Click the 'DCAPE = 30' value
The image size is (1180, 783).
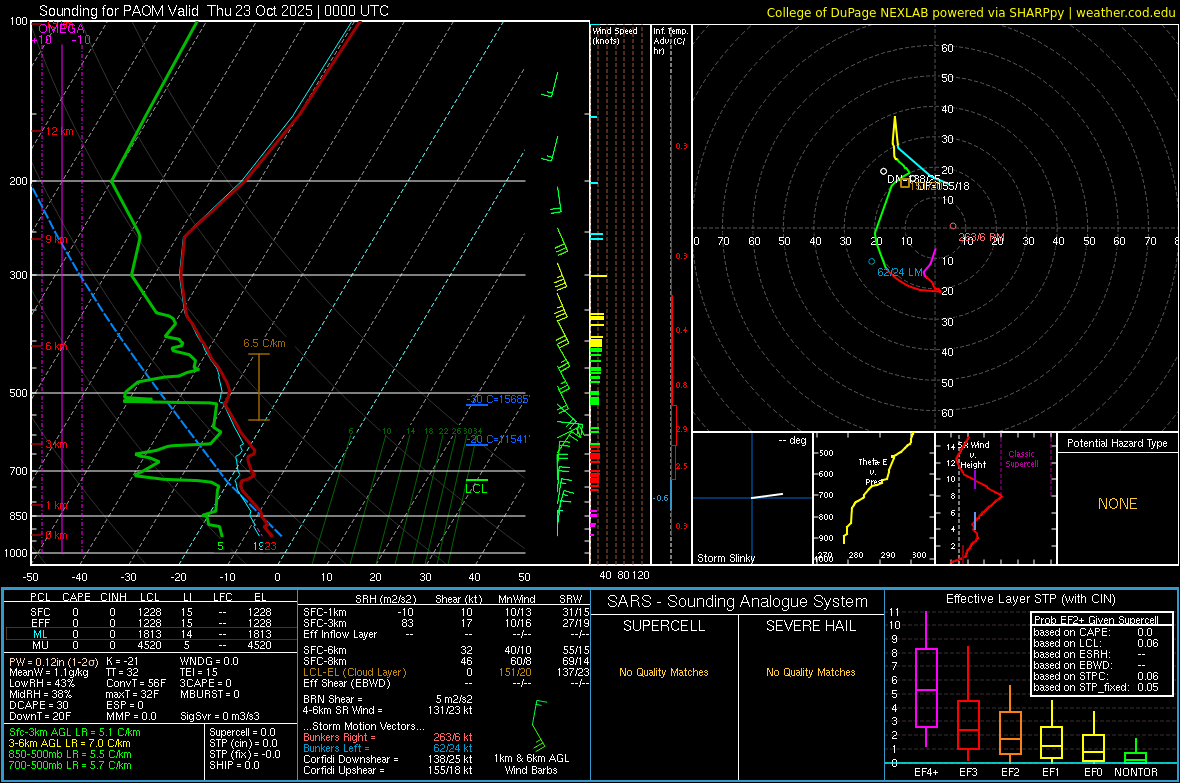pos(39,705)
